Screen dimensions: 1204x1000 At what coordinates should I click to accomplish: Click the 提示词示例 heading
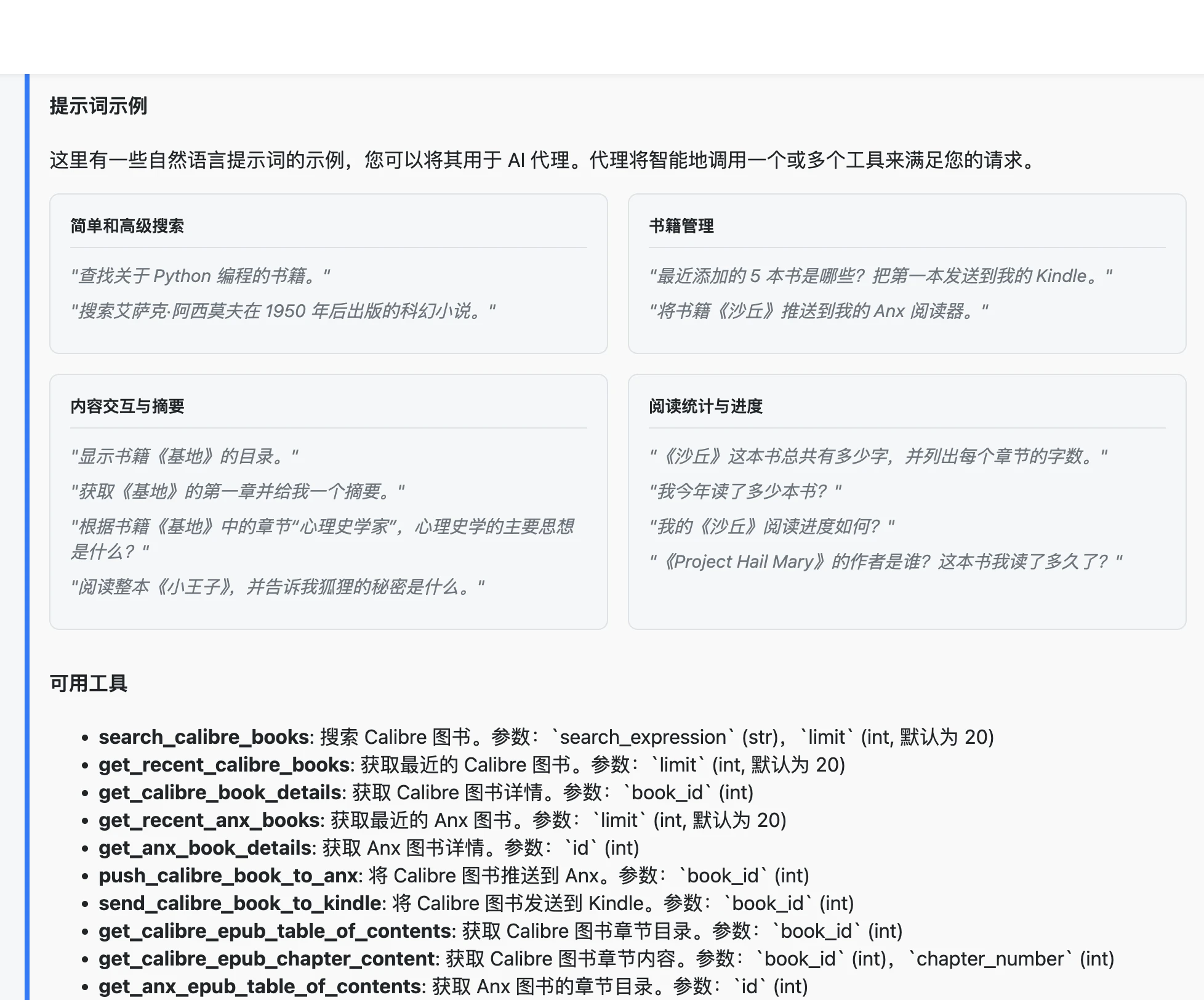(98, 106)
